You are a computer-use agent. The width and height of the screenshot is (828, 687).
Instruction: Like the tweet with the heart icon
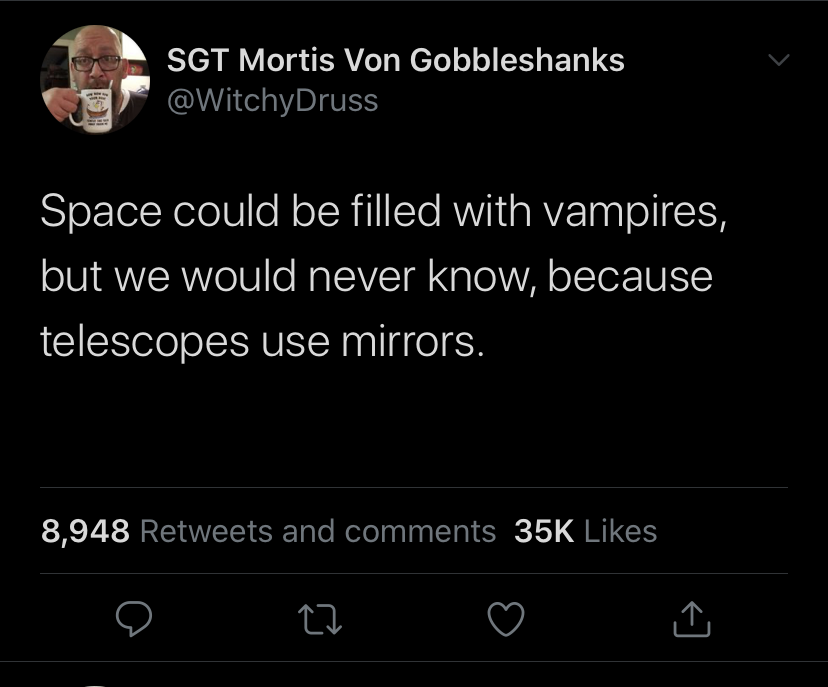click(x=506, y=622)
